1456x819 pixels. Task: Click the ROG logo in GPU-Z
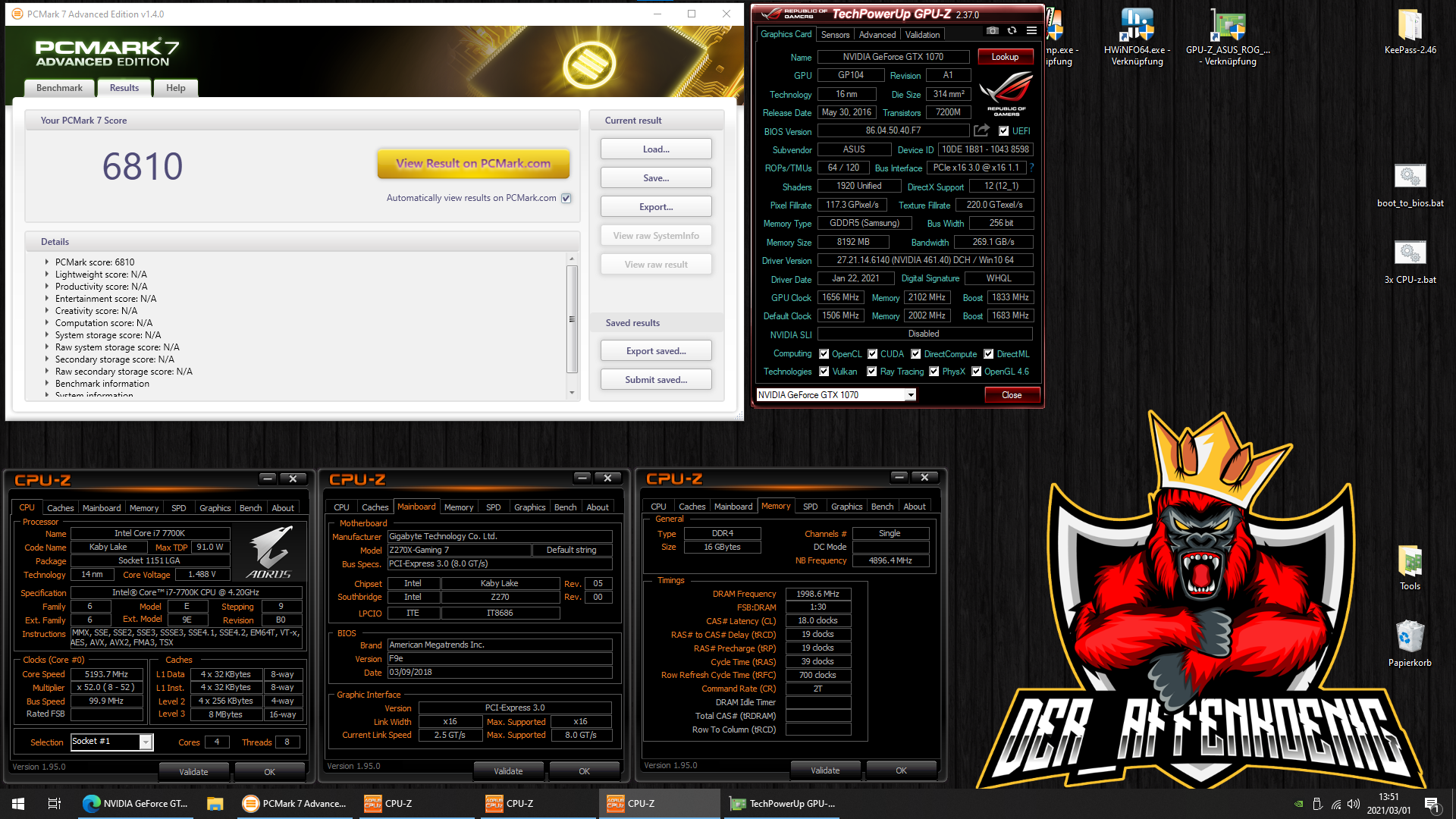1006,93
